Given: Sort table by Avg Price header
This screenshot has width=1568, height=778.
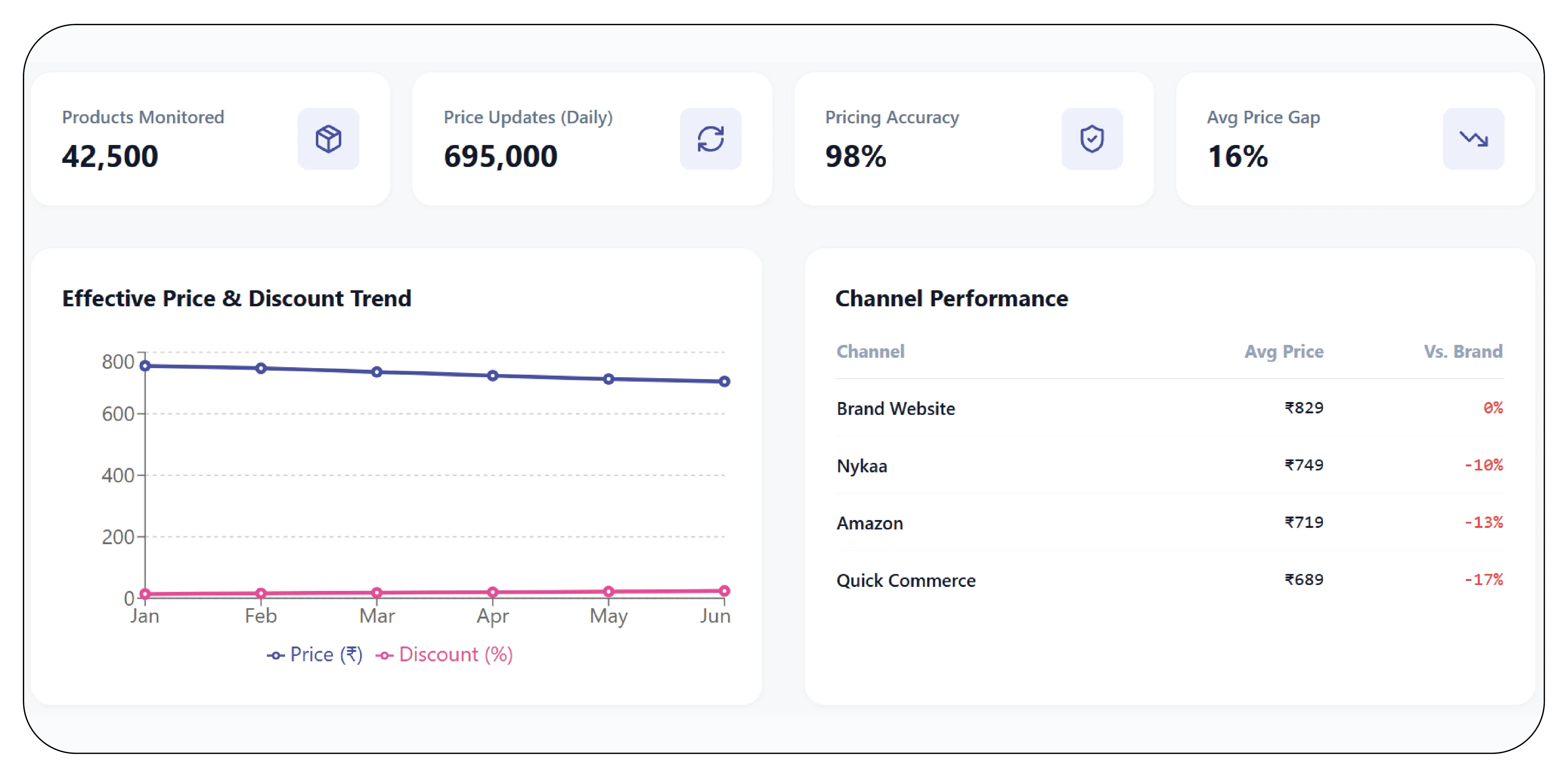Looking at the screenshot, I should pyautogui.click(x=1284, y=351).
